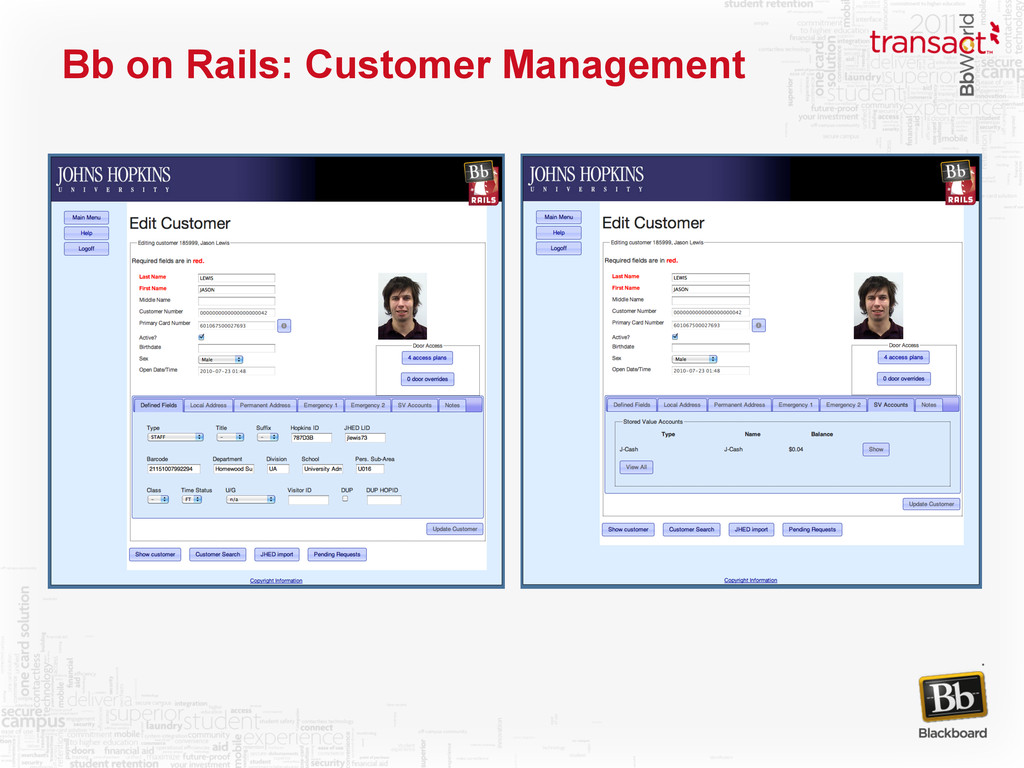Open the Sex dropdown in left window

[x=221, y=360]
